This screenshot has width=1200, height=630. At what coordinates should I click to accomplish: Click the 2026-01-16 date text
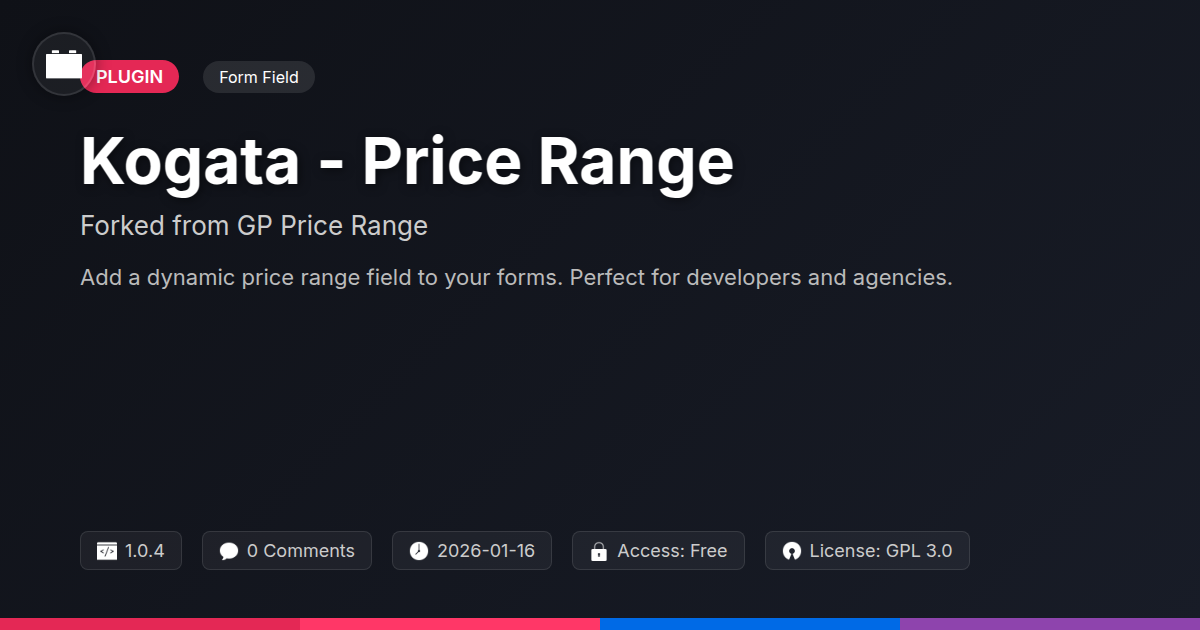[x=486, y=551]
